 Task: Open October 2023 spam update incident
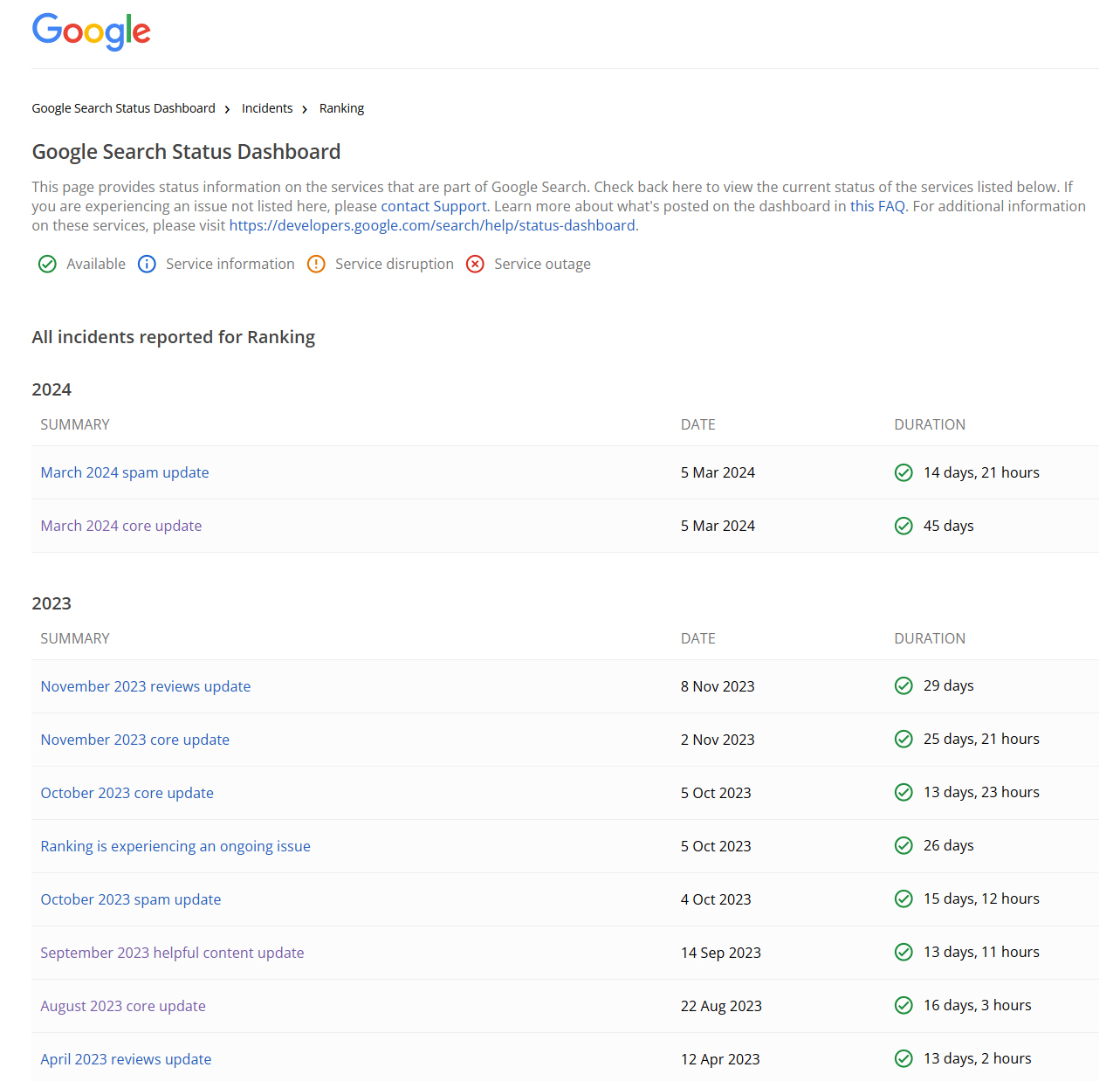pos(131,899)
